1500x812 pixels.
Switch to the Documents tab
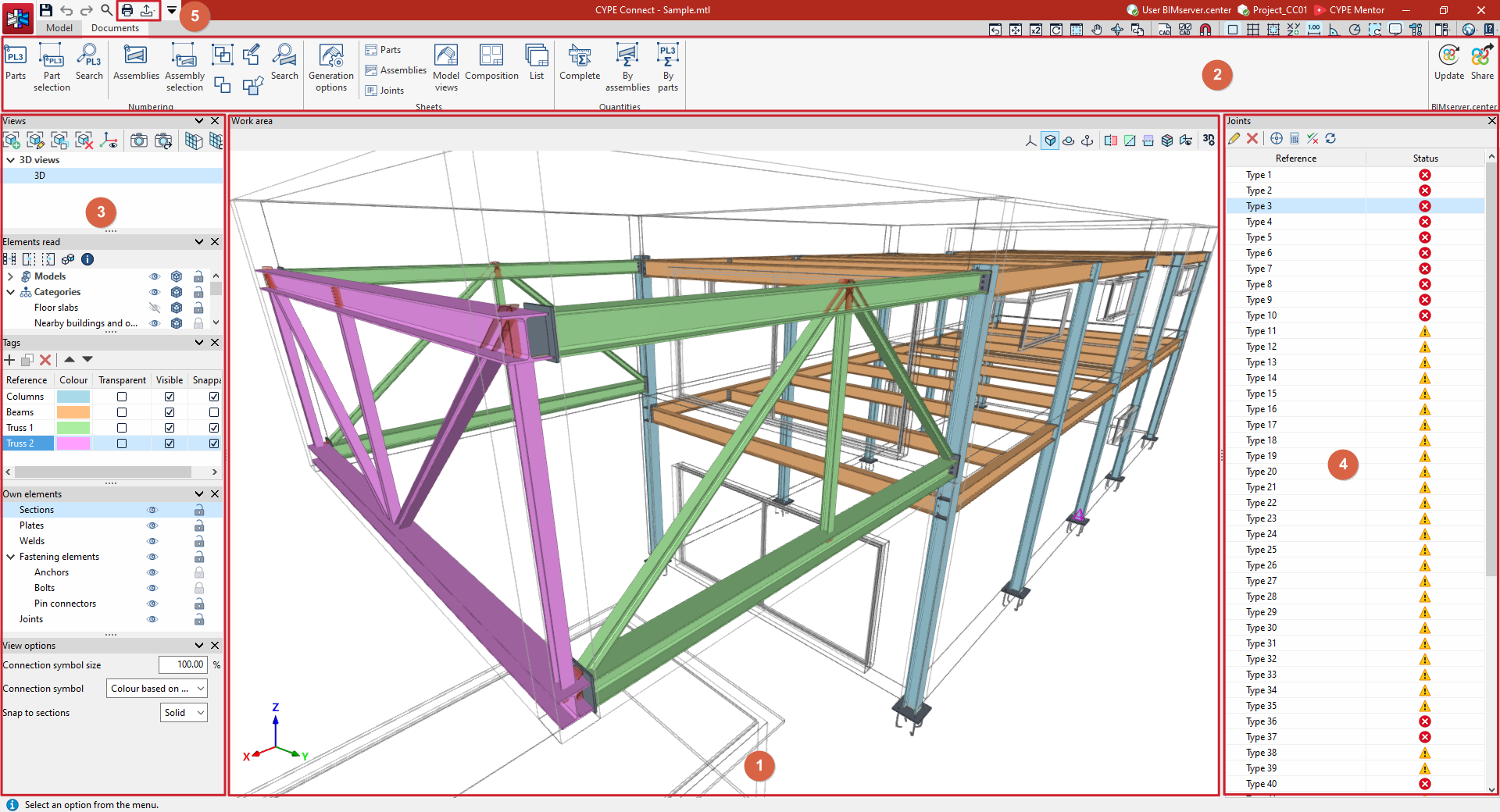click(115, 28)
